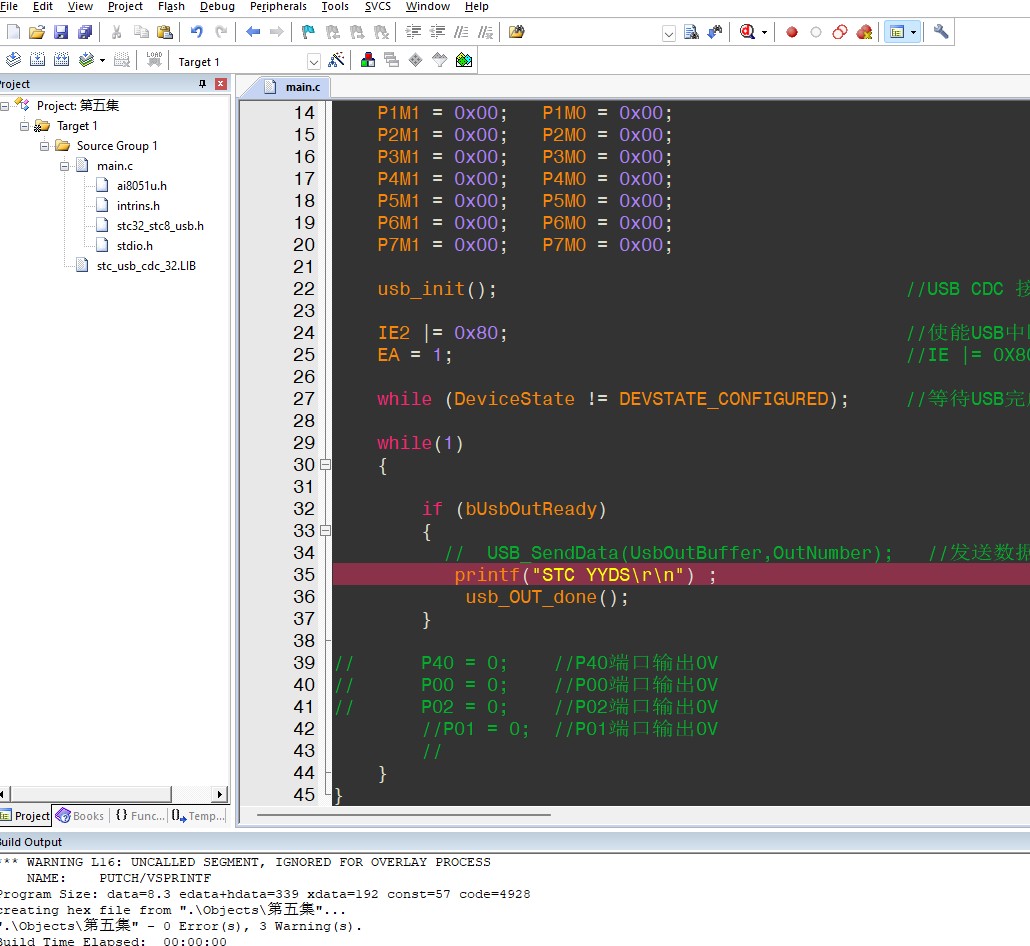Start debug session with magnifier icon
The width and height of the screenshot is (1030, 946).
(747, 32)
